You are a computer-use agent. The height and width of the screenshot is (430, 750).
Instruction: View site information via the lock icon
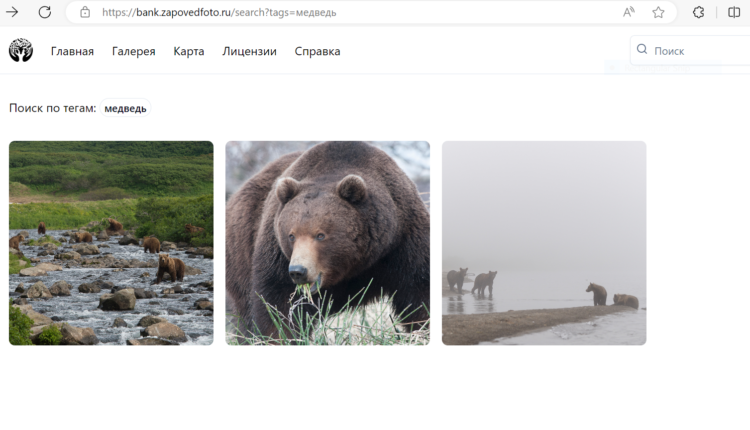click(85, 12)
